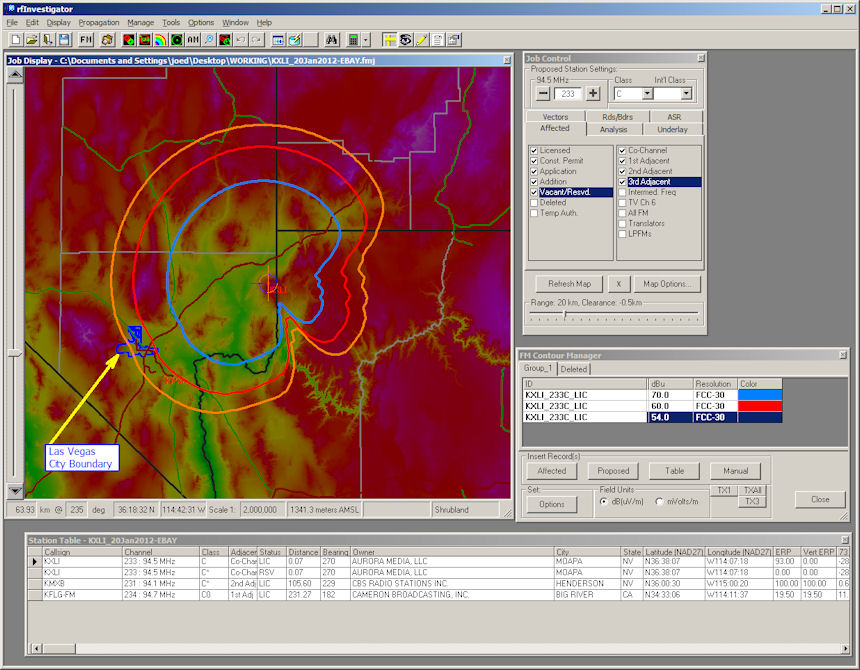Click the red and green overlapping circles icon

click(x=129, y=39)
